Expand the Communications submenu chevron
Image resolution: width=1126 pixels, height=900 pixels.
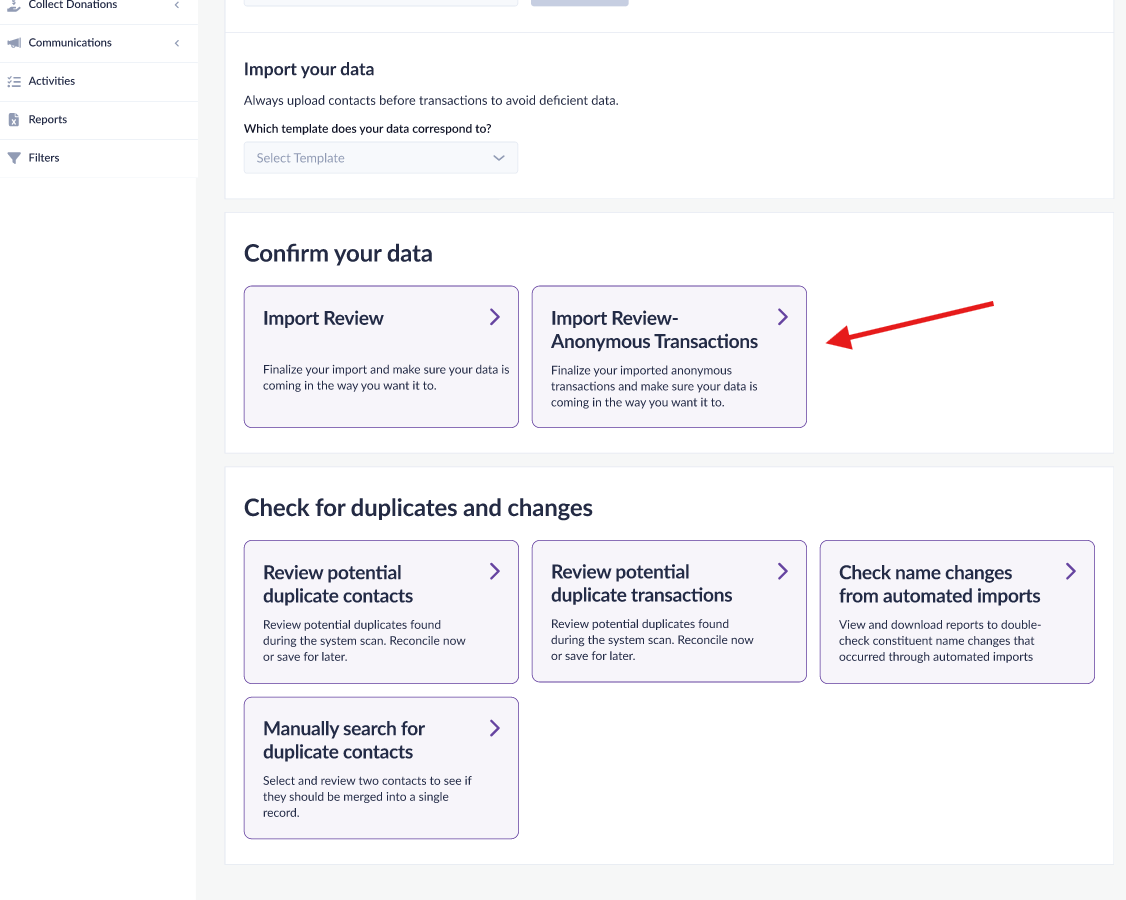(177, 43)
